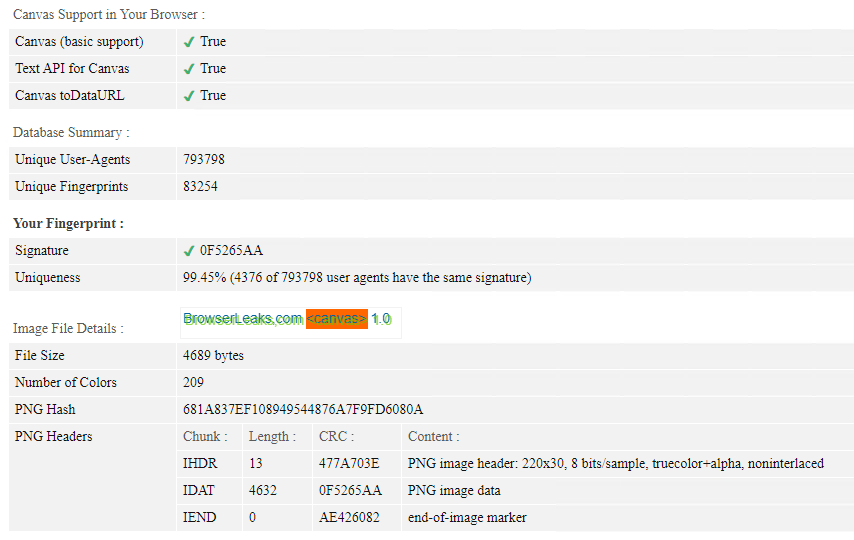Image resolution: width=854 pixels, height=540 pixels.
Task: Click the PNG Hash value 681A837EF108949544876A7F9FD6080A
Action: tap(303, 409)
